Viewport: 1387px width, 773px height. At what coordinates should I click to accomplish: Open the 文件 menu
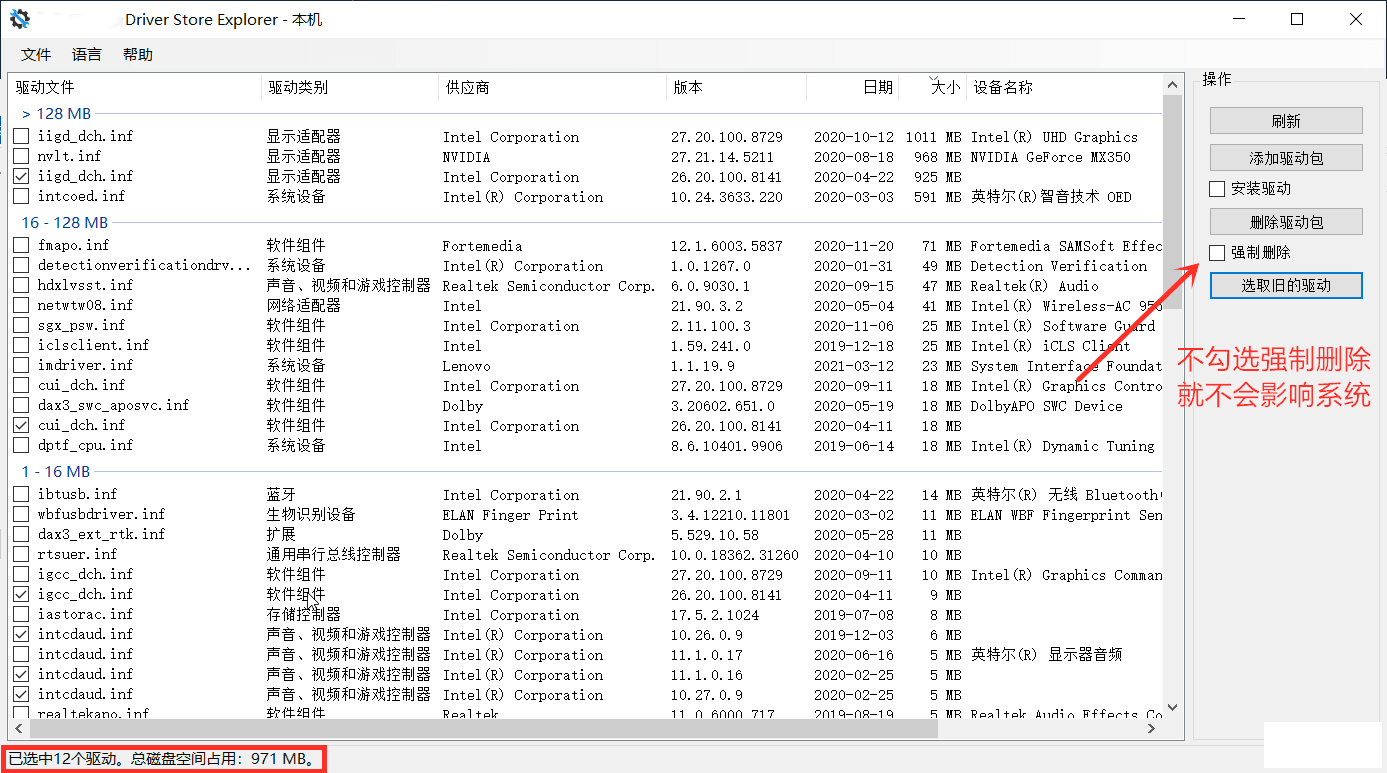click(x=36, y=55)
